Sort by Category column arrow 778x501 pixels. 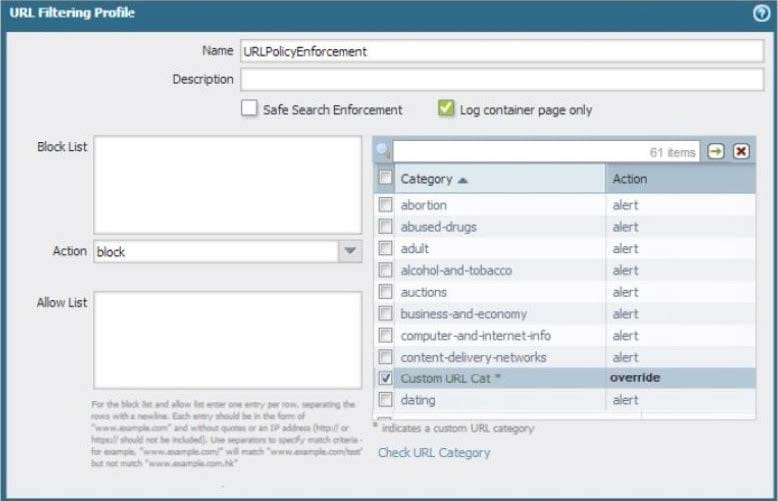point(462,180)
